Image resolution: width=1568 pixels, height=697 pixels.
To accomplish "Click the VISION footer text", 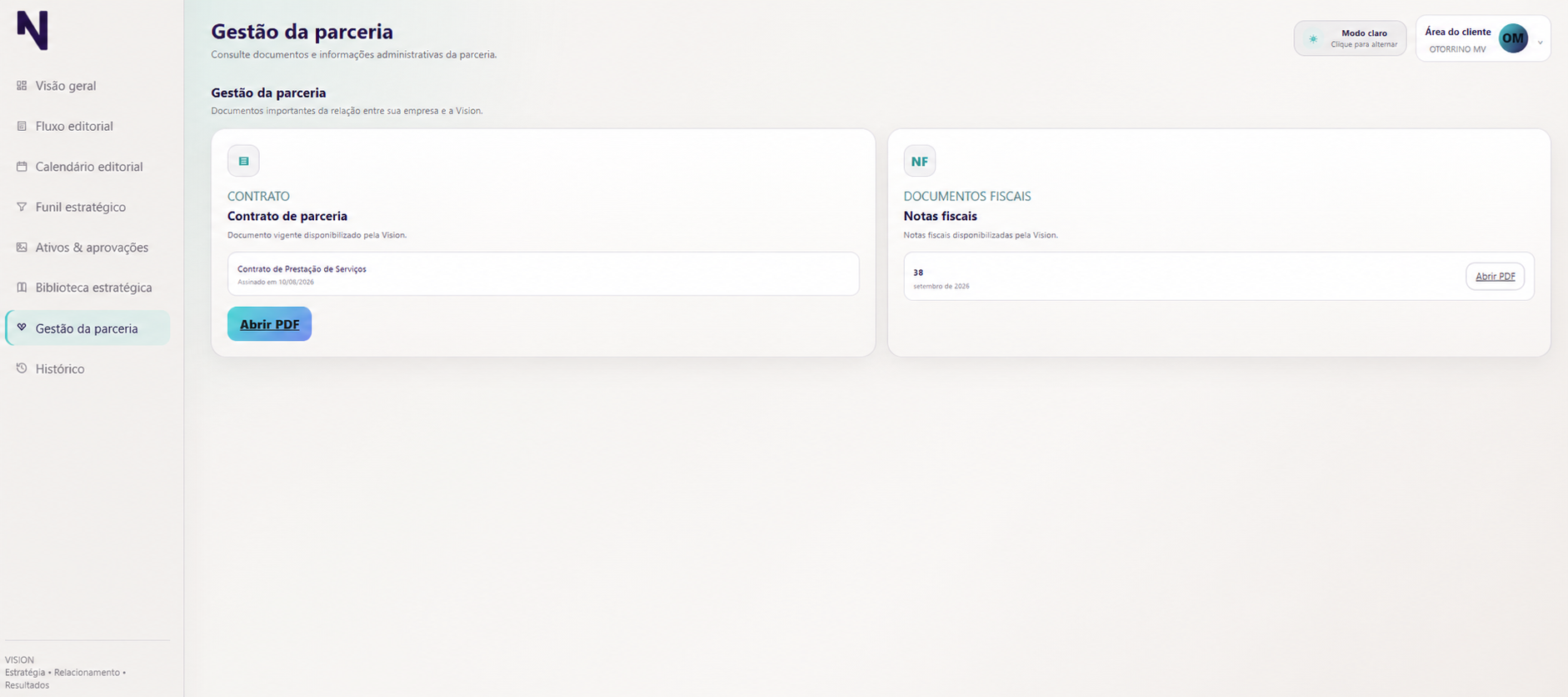I will 19,659.
